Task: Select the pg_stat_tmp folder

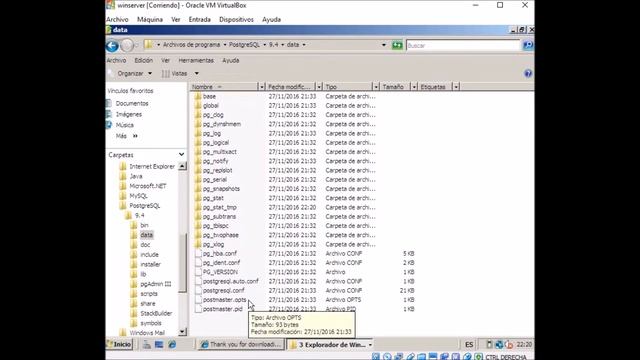Action: tap(220, 207)
